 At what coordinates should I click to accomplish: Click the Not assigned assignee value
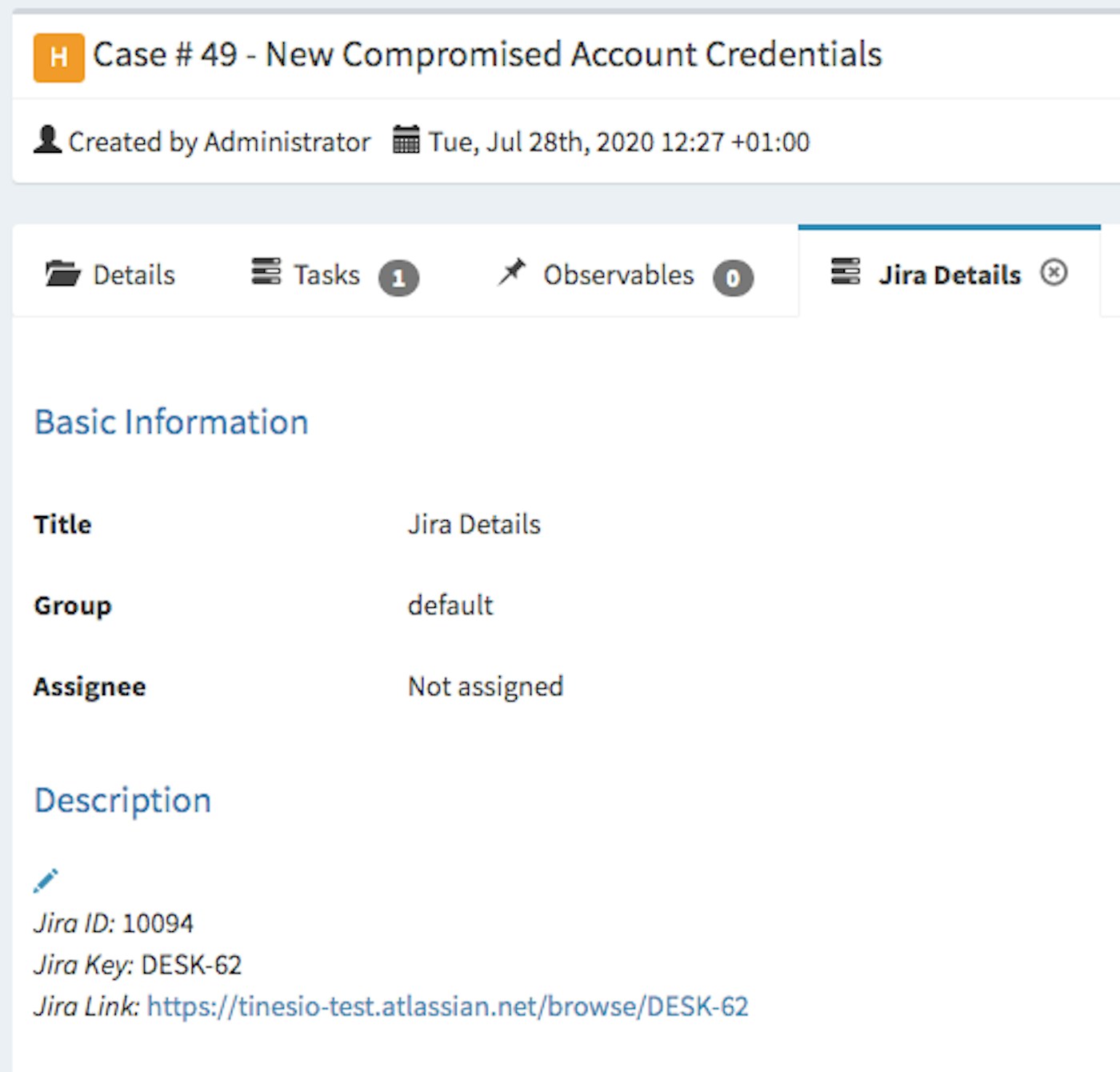coord(486,686)
